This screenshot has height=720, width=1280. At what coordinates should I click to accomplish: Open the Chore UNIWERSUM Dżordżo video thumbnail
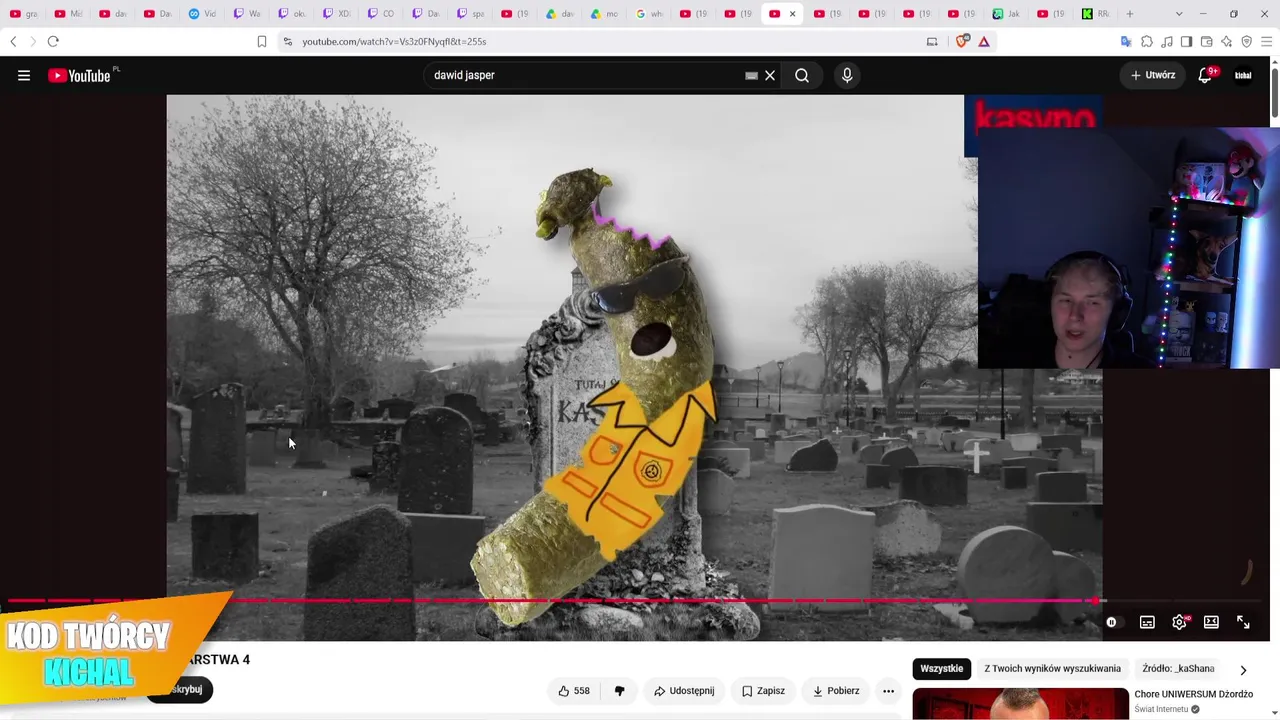(1020, 704)
